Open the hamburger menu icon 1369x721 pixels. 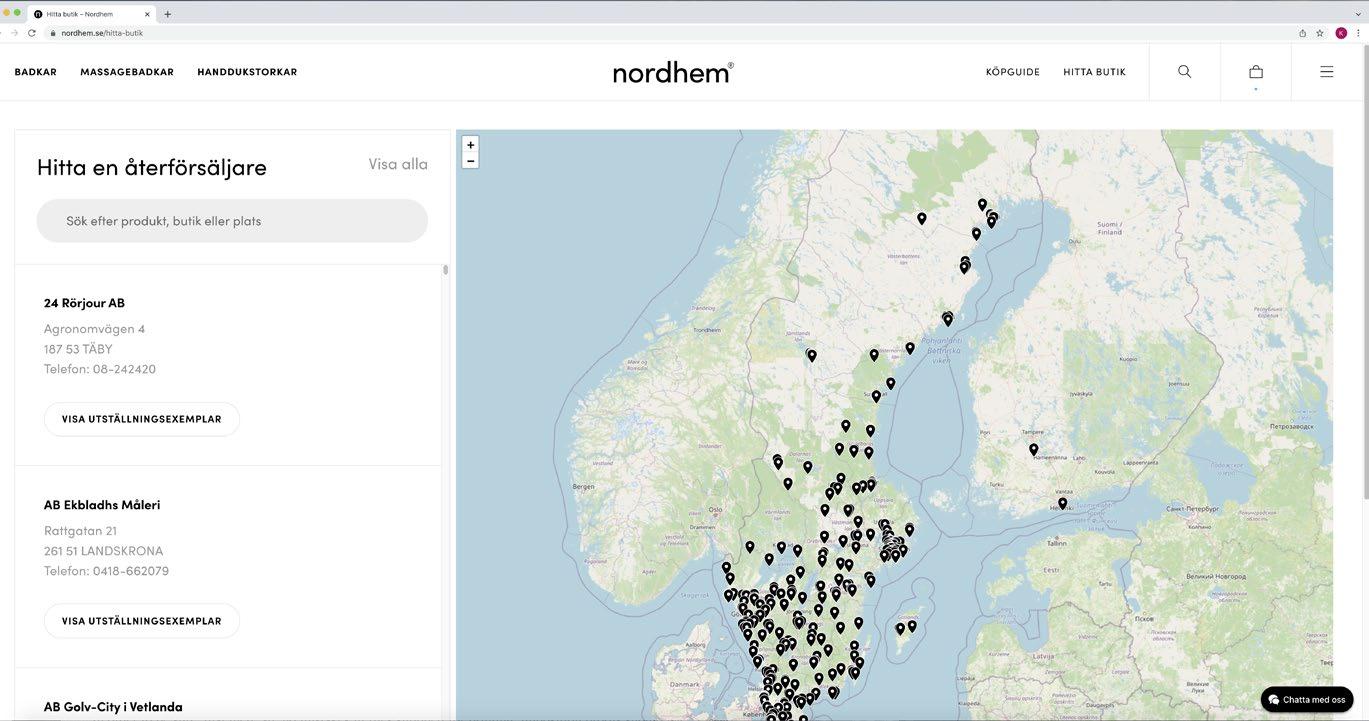[x=1327, y=72]
